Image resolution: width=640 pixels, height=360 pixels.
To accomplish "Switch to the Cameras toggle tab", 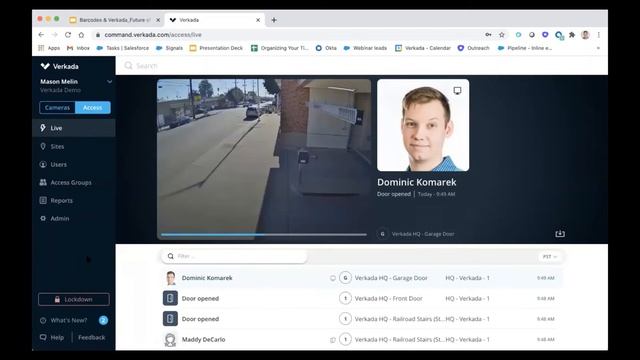I will click(x=57, y=108).
